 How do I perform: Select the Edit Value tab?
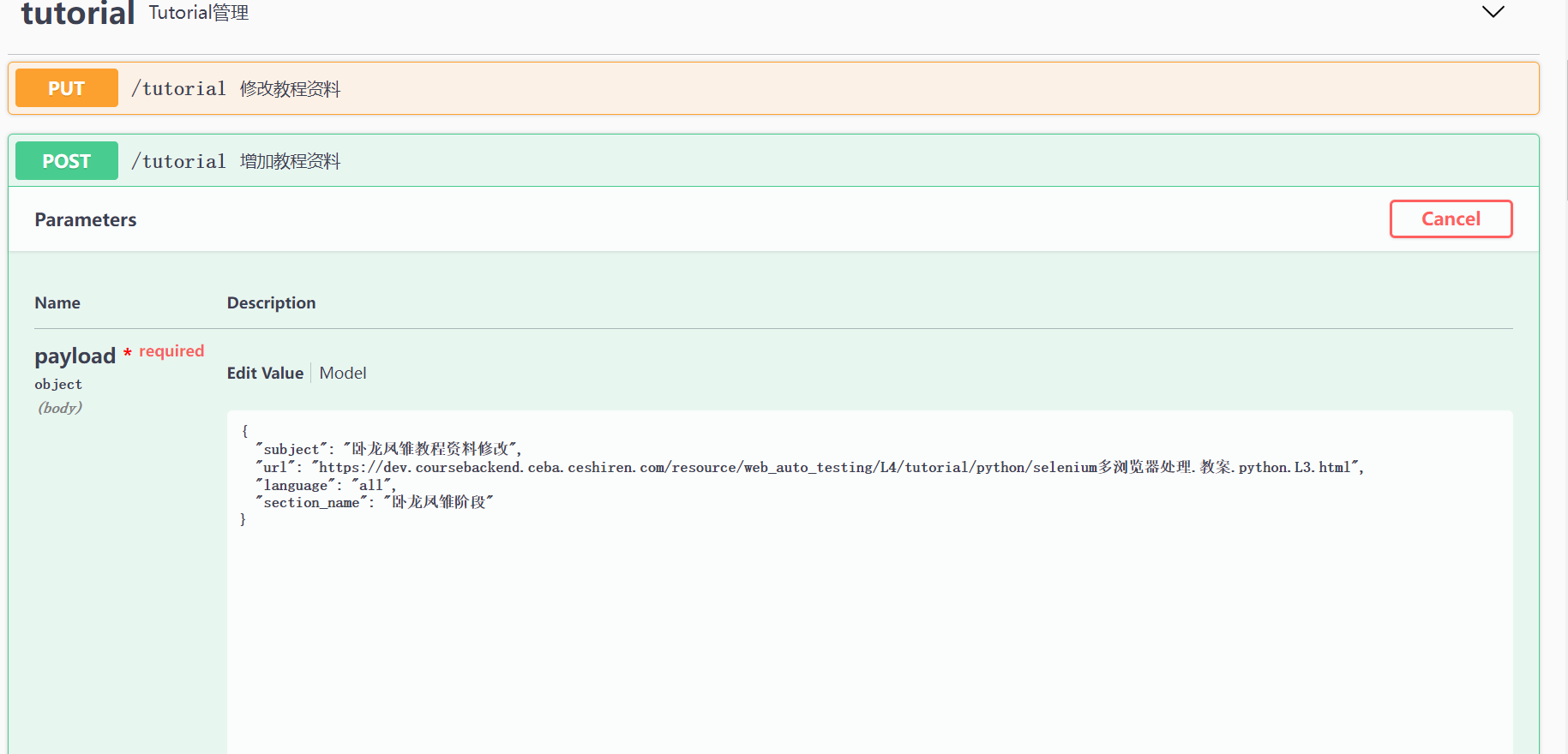(265, 374)
